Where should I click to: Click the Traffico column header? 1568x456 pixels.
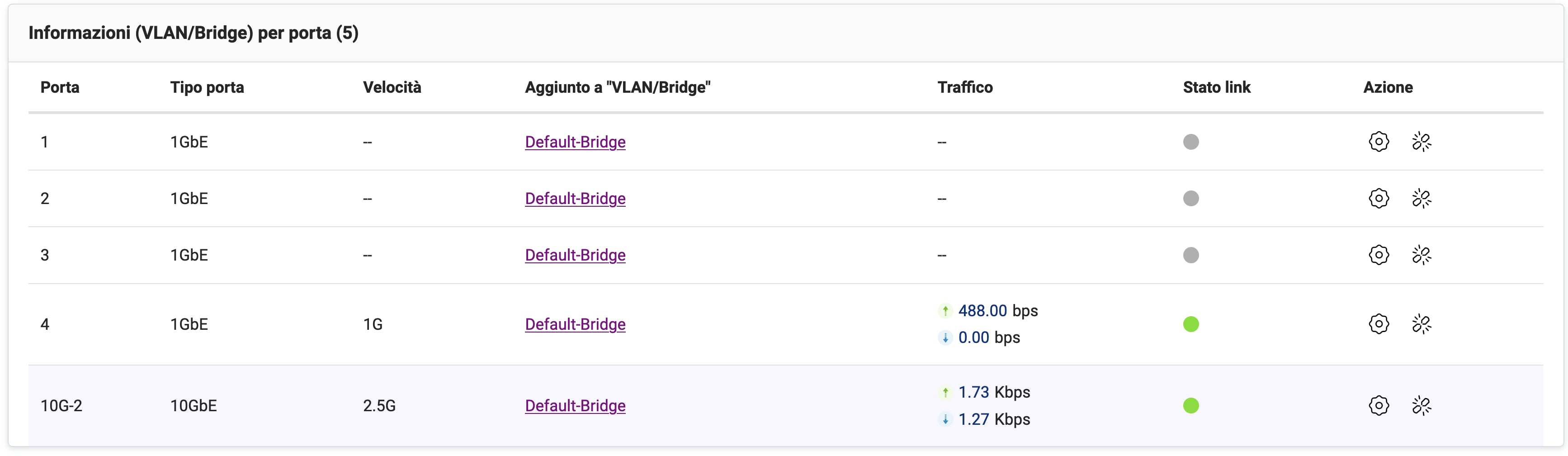pyautogui.click(x=965, y=87)
